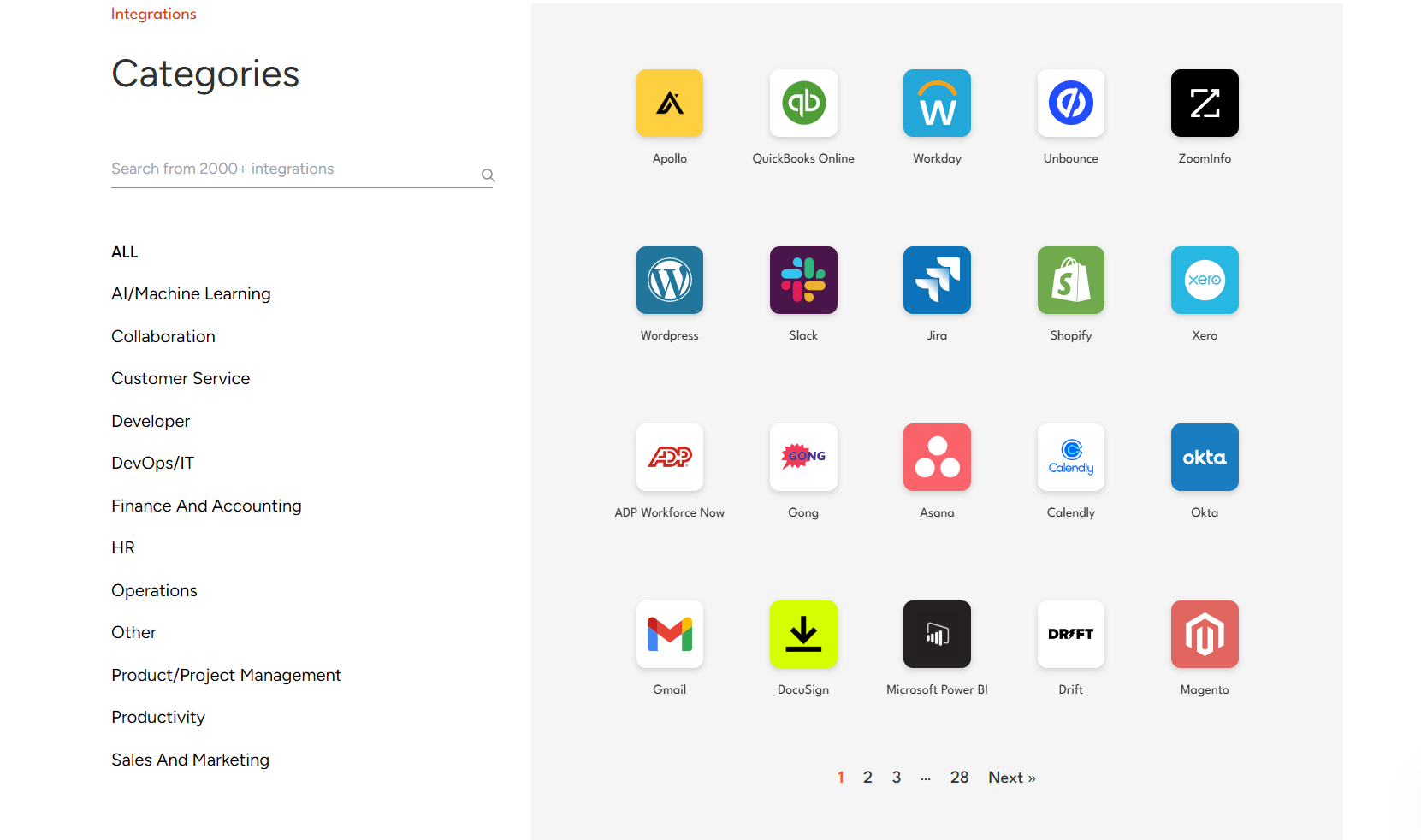This screenshot has width=1421, height=840.
Task: Show Developer category integrations
Action: (x=151, y=421)
